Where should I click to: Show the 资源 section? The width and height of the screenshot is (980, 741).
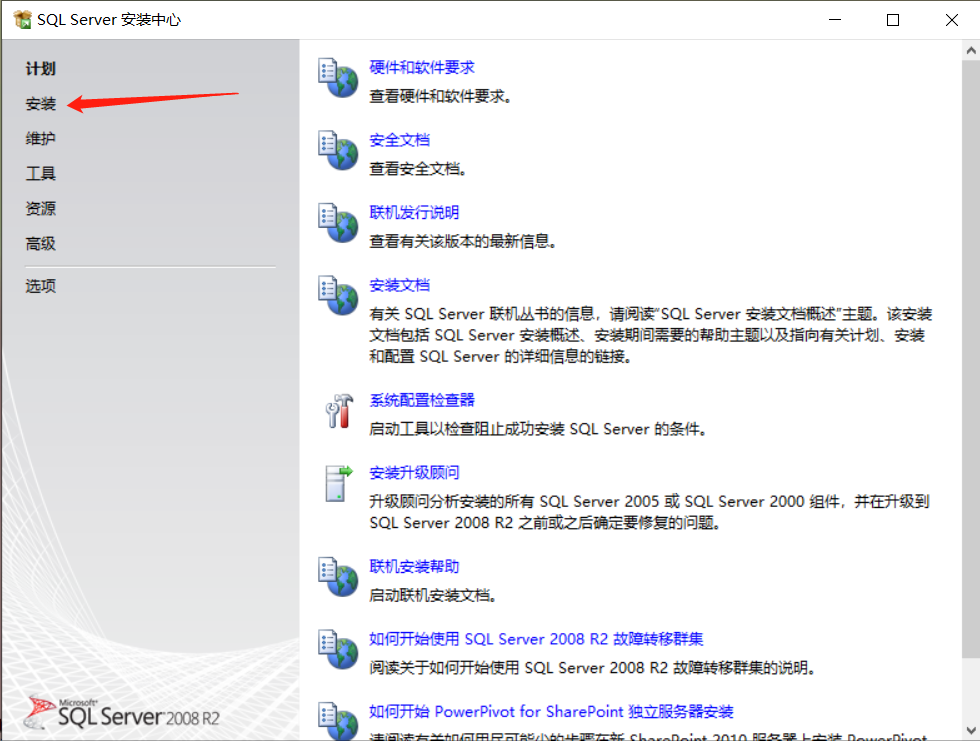[x=41, y=209]
